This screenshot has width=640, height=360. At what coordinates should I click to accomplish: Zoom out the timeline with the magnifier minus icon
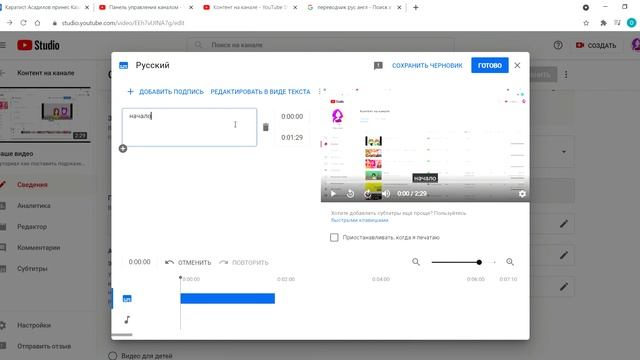pyautogui.click(x=416, y=262)
